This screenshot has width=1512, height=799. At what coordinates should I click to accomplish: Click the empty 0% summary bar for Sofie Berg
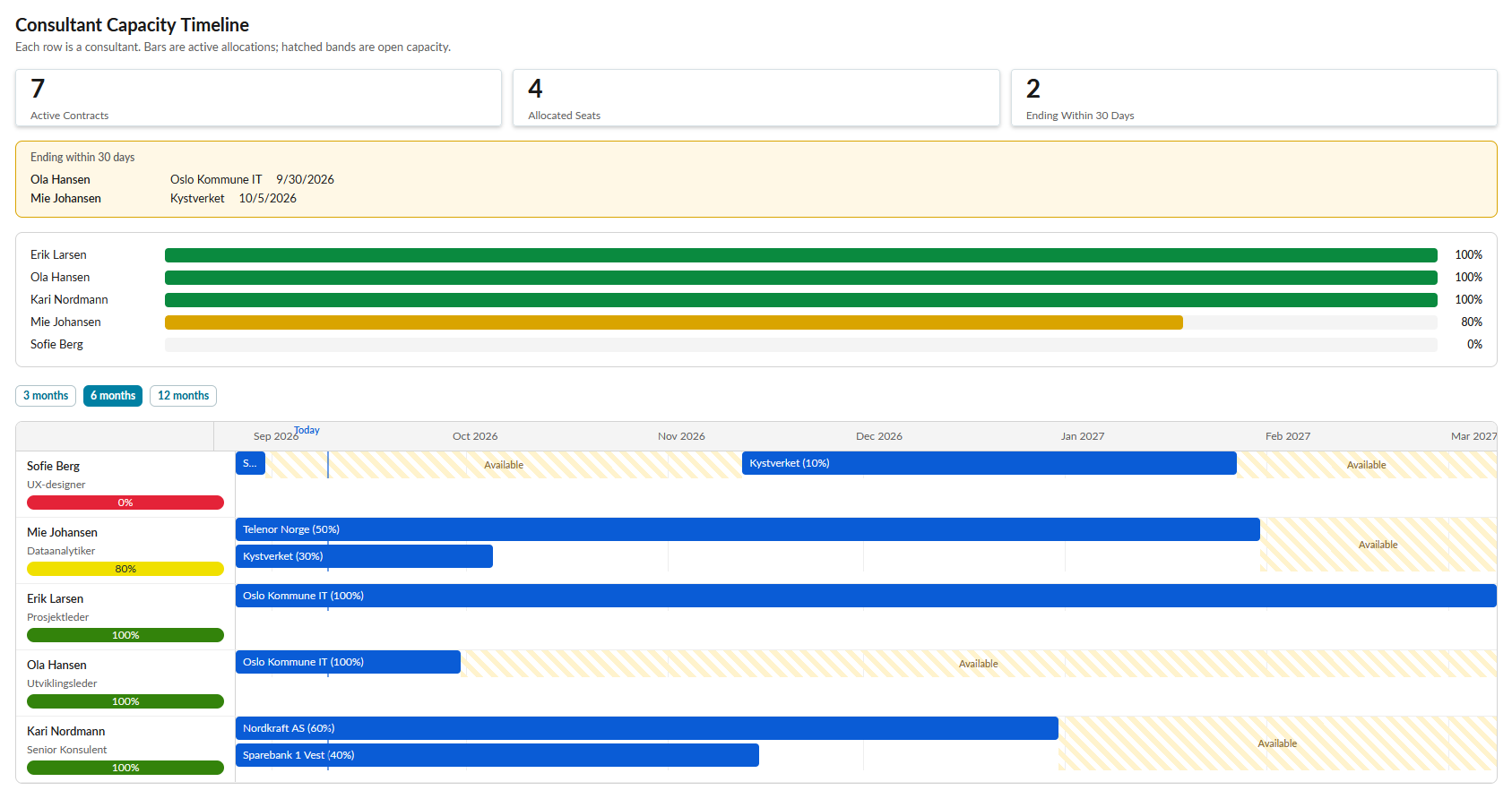pyautogui.click(x=801, y=345)
